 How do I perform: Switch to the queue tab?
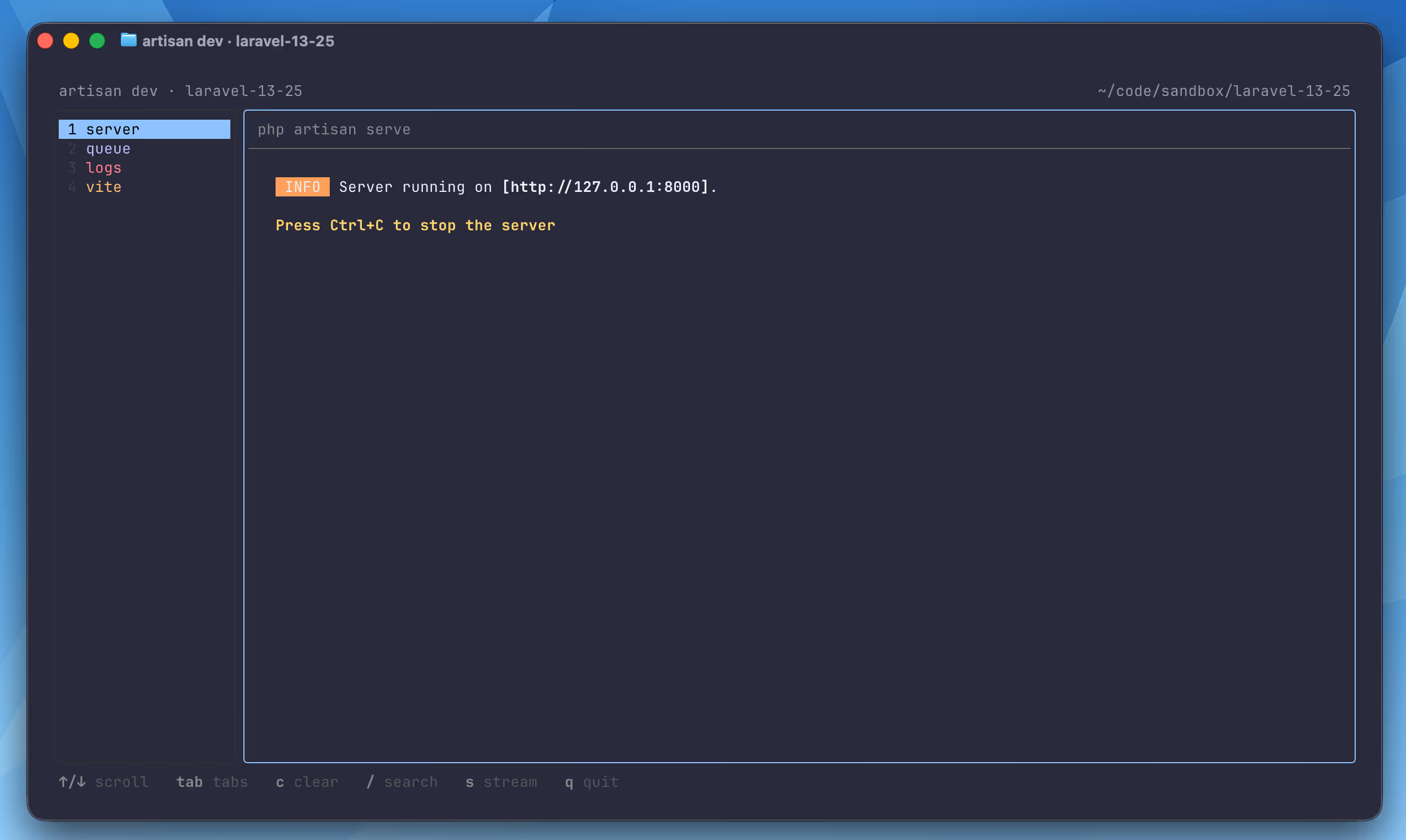(x=107, y=148)
